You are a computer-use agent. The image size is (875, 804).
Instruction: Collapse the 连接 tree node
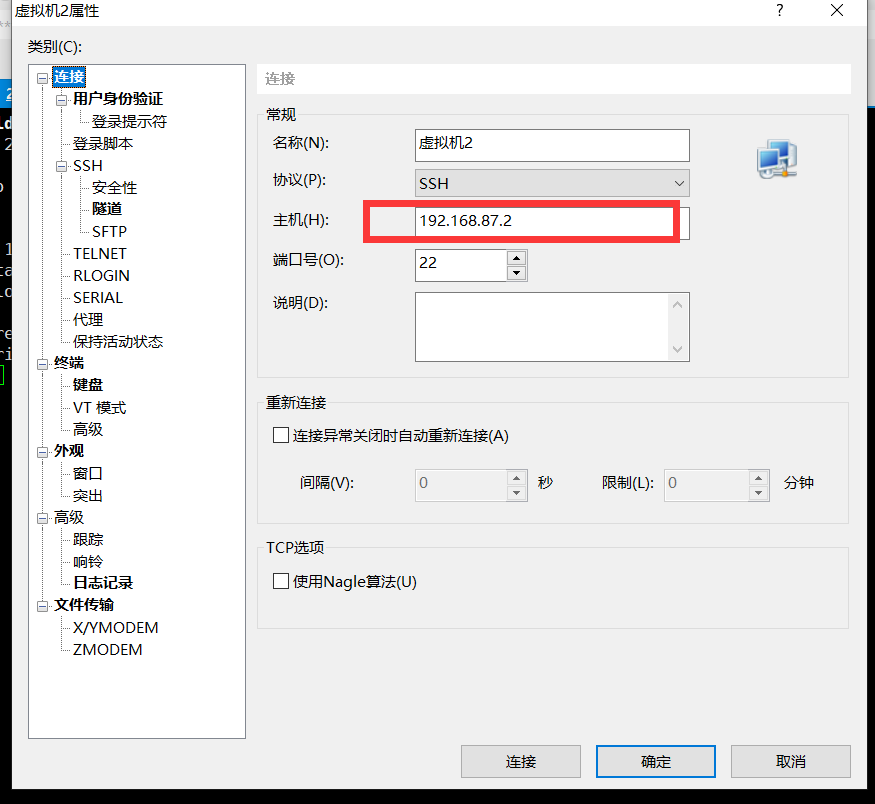42,78
